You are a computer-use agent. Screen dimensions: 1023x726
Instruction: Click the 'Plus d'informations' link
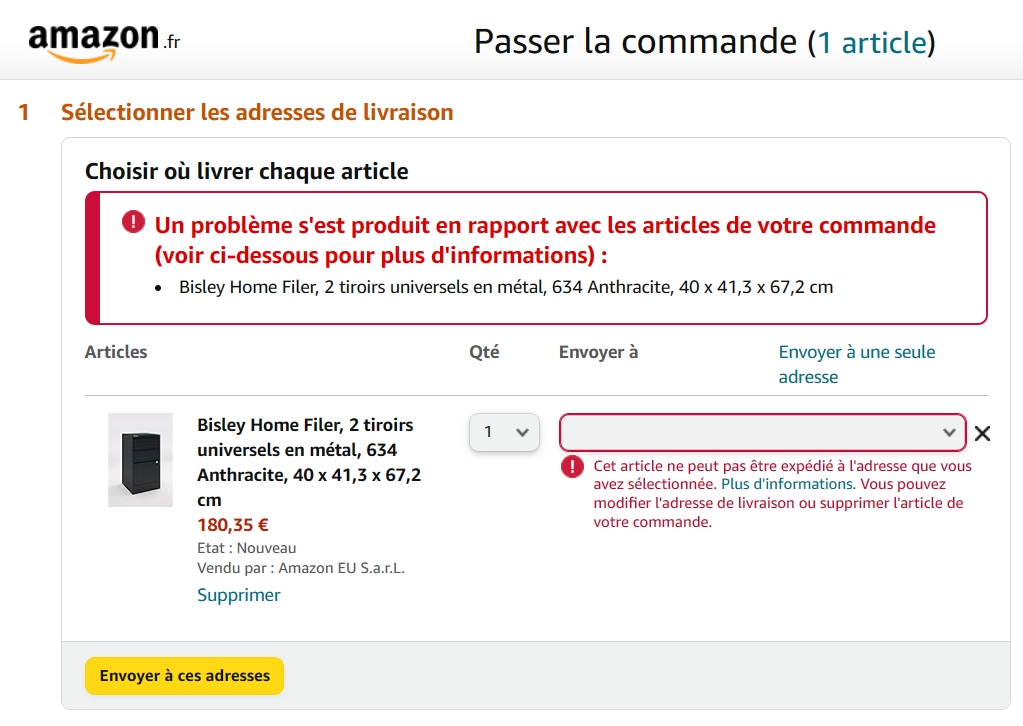[787, 484]
